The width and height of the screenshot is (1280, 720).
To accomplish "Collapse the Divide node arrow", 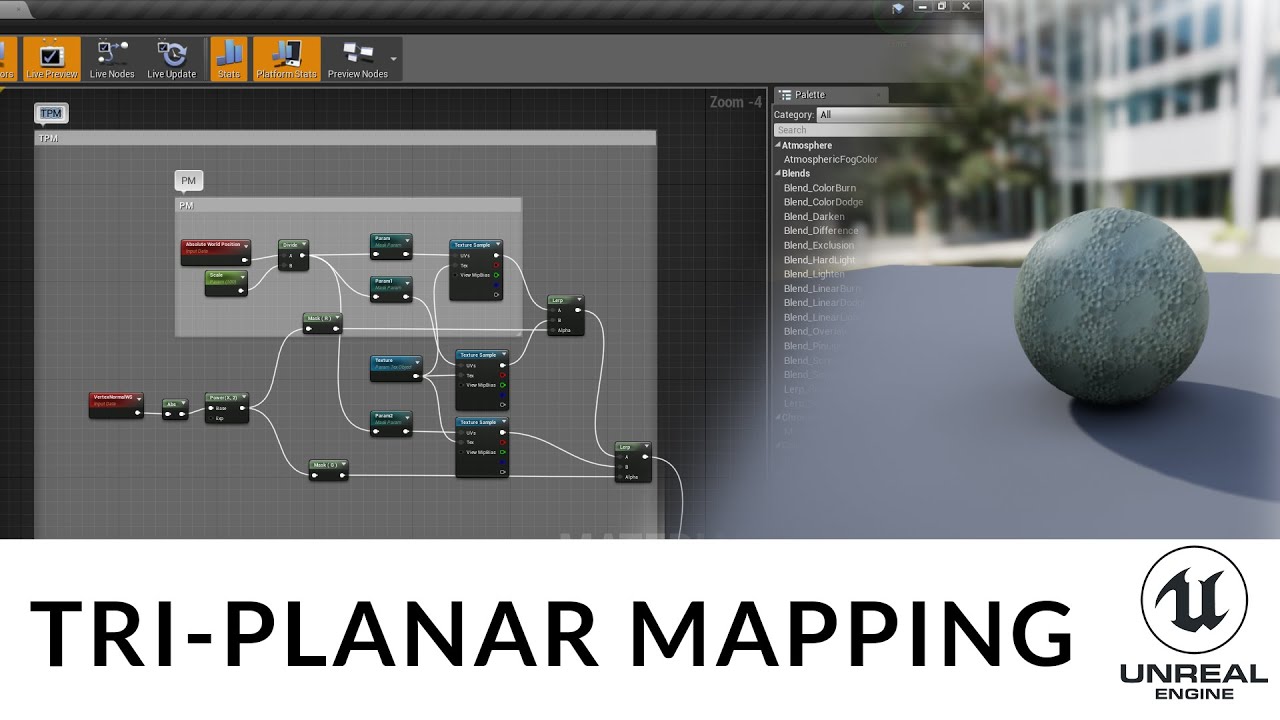I will [303, 244].
